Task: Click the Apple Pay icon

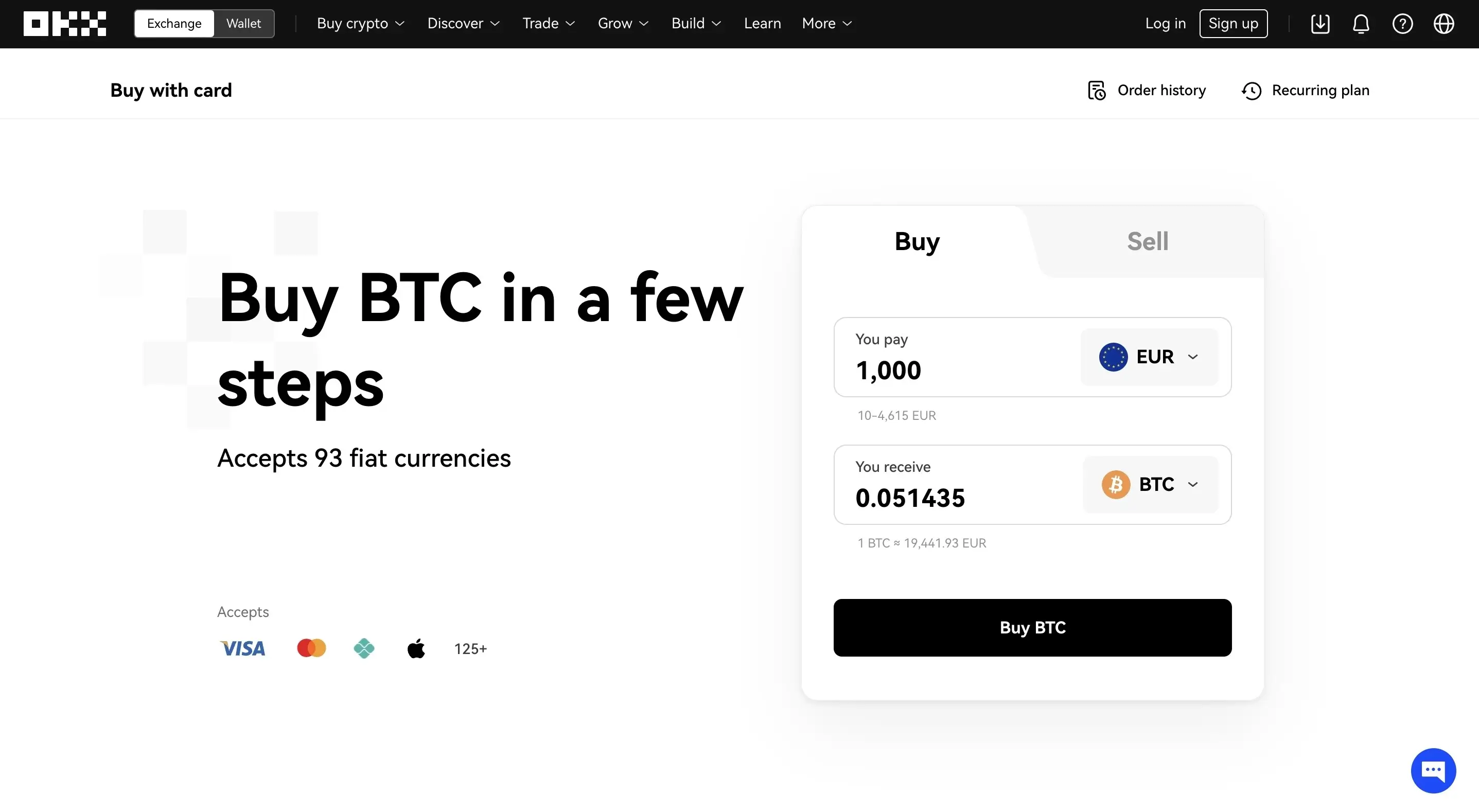Action: pyautogui.click(x=416, y=648)
